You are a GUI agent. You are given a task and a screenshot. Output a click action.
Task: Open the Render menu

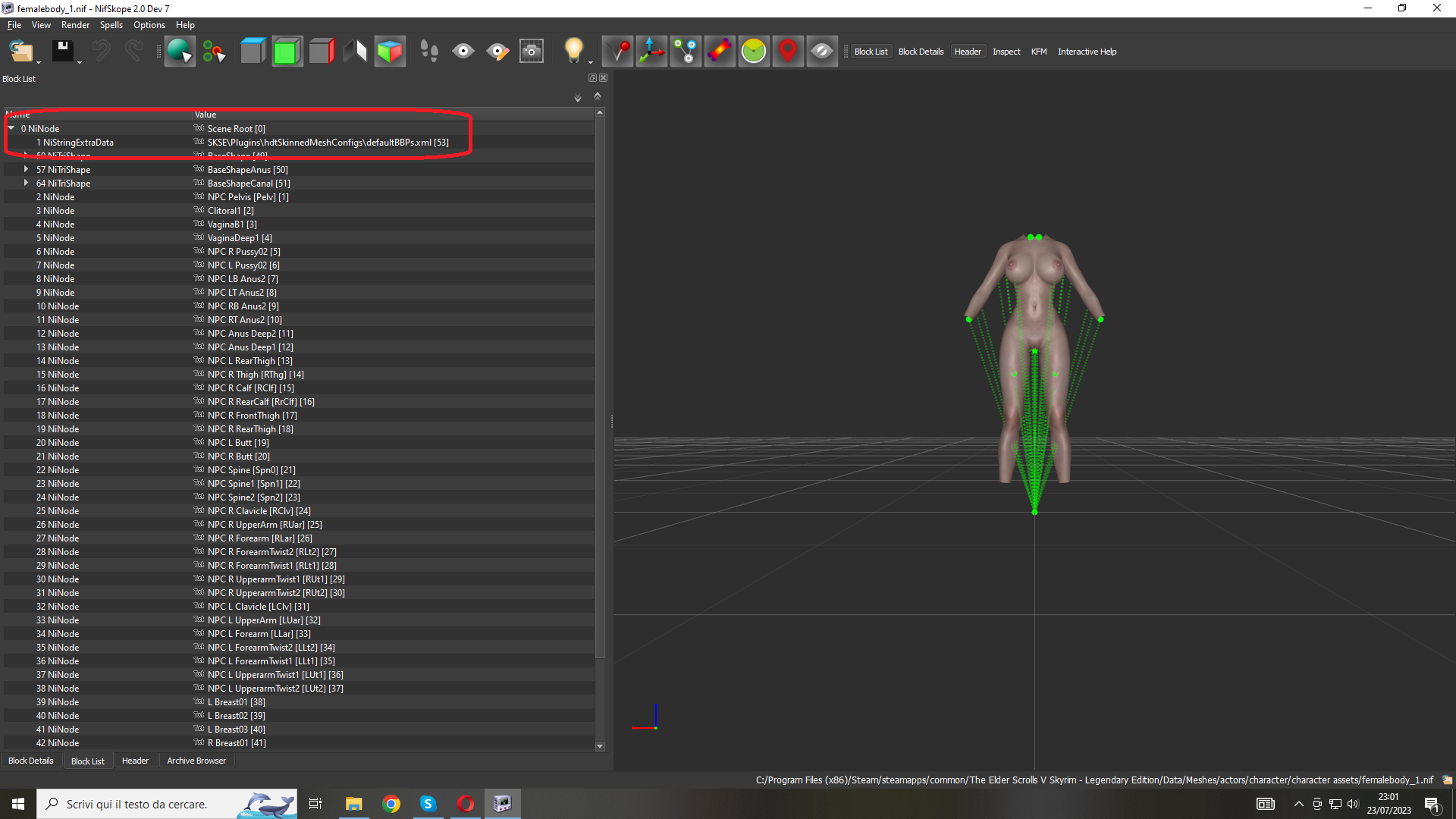[75, 25]
